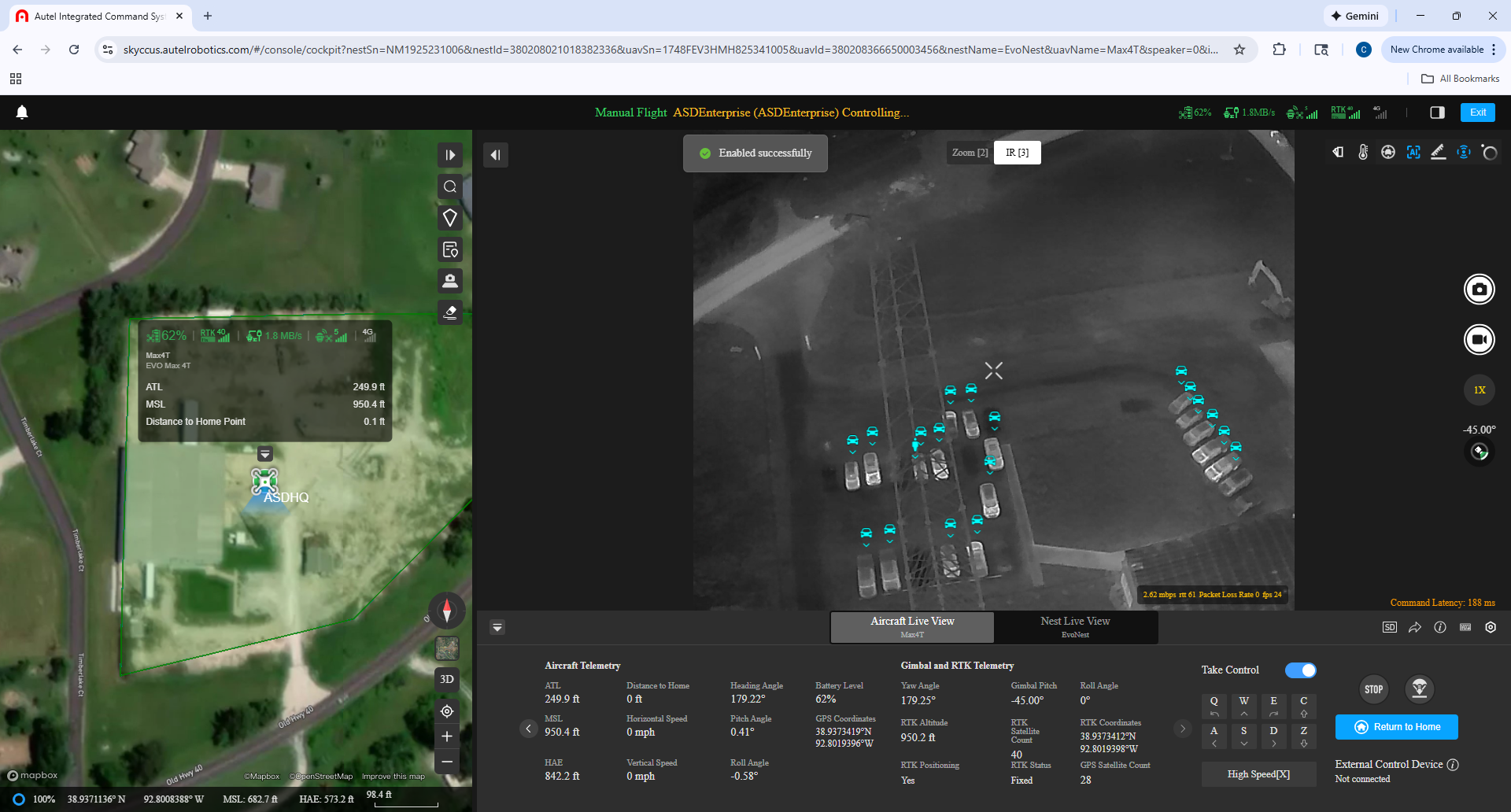Open the map search tool
Image resolution: width=1511 pixels, height=812 pixels.
coord(450,186)
